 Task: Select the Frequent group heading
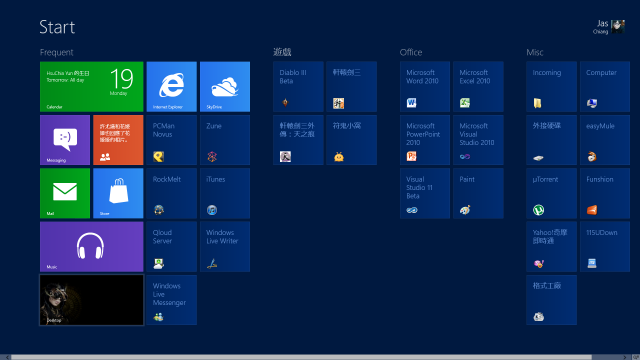(x=56, y=52)
